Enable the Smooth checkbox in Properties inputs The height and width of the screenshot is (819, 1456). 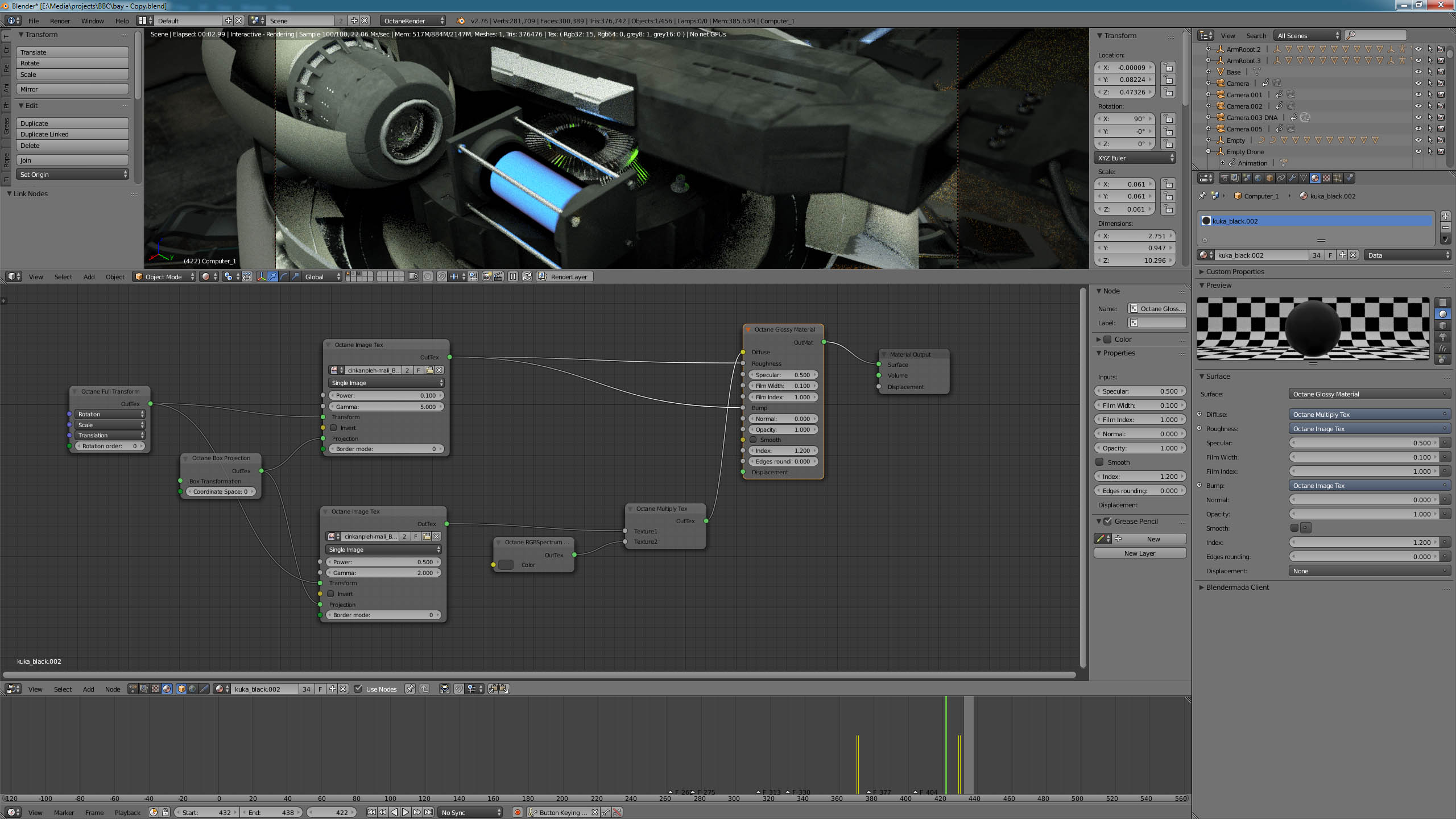point(1099,462)
